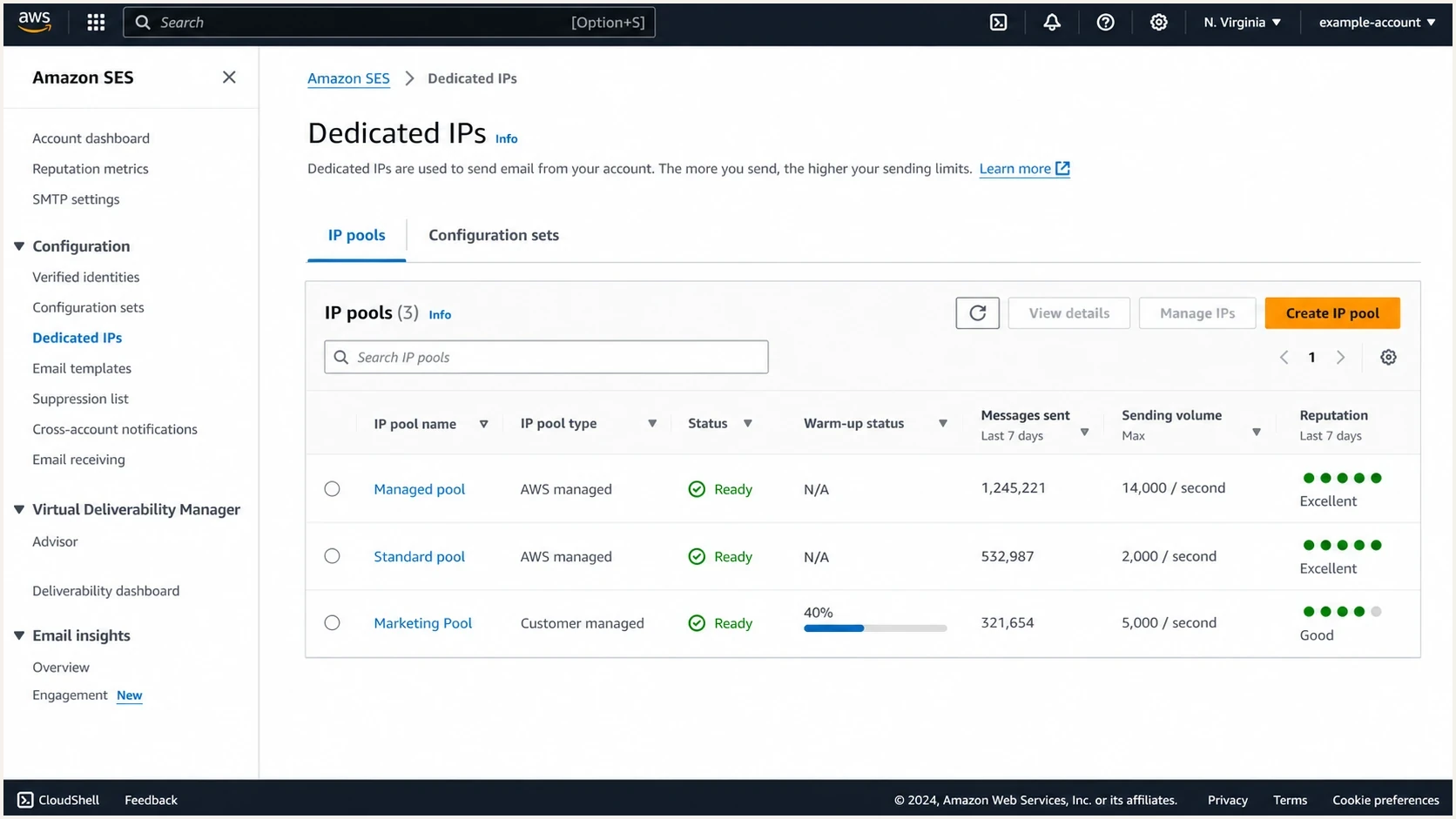Select the Standard pool radio button
This screenshot has width=1456, height=819.
pyautogui.click(x=332, y=556)
